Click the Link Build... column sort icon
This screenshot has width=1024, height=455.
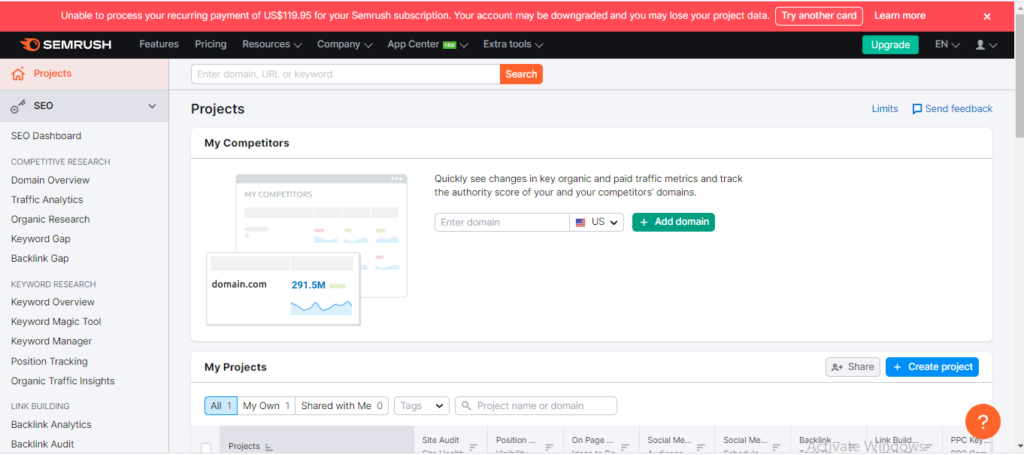pyautogui.click(x=927, y=447)
